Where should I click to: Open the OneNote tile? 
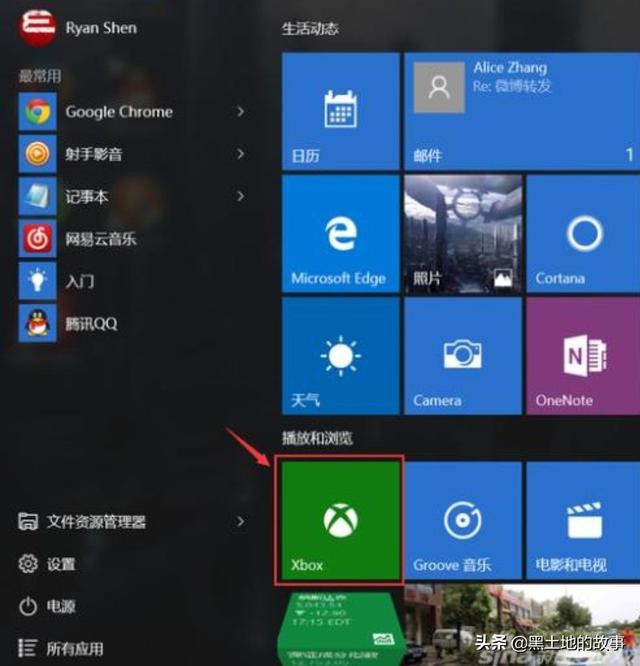[x=583, y=356]
